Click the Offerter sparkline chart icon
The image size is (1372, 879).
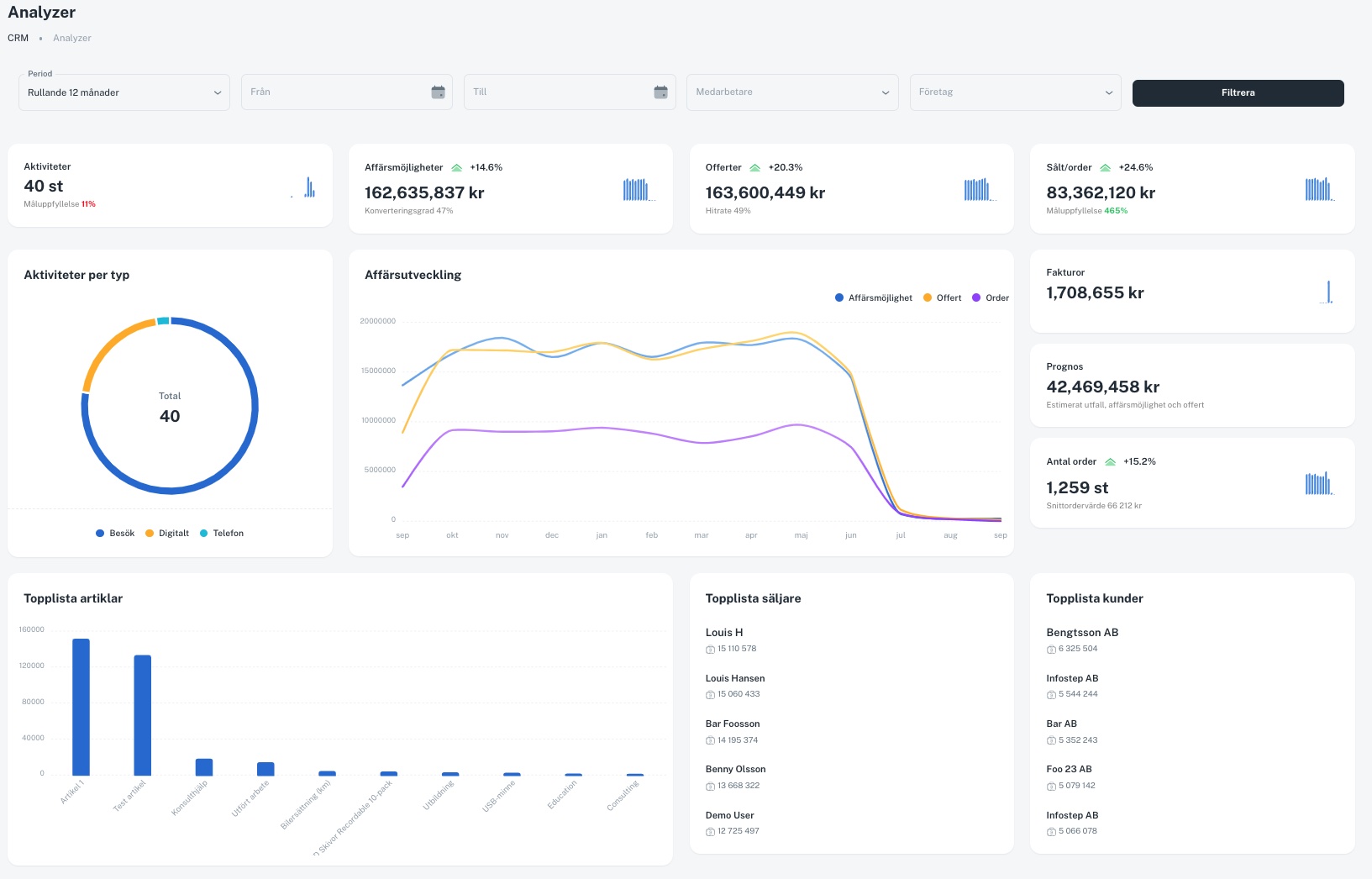click(x=980, y=189)
